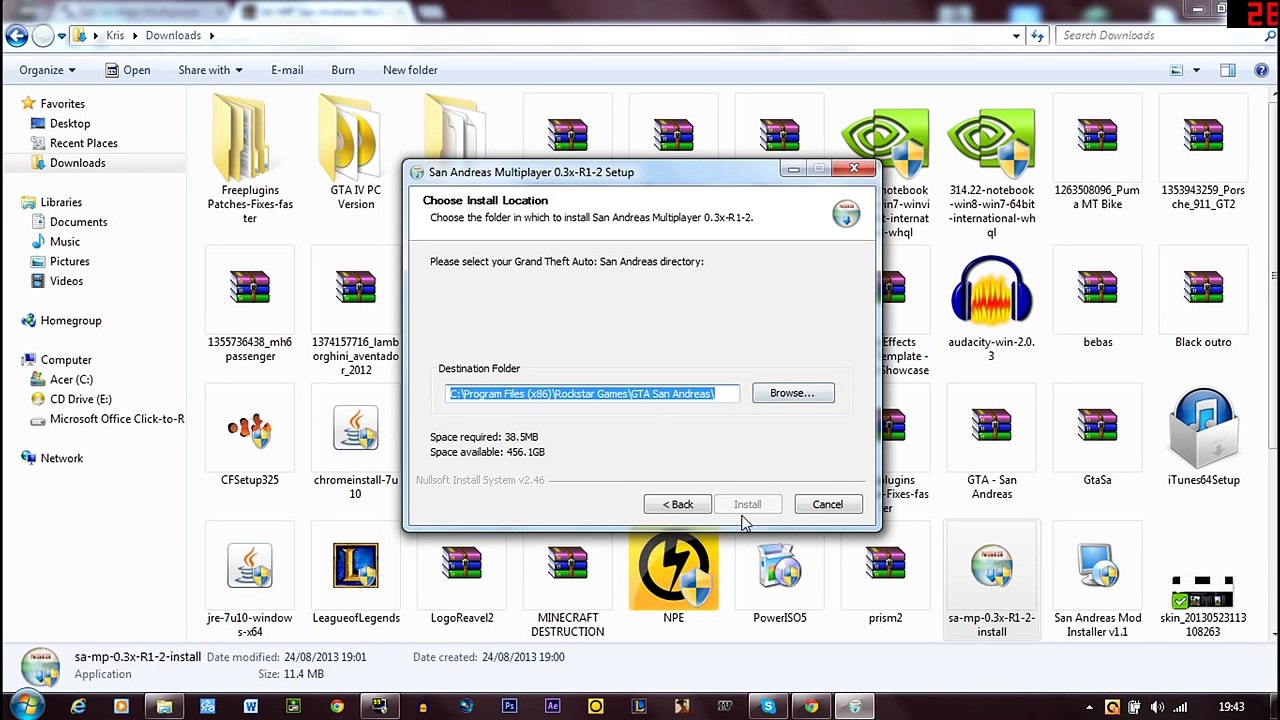Select the 1353943259_Porsche_911_GT2 archive
The width and height of the screenshot is (1280, 720).
point(1203,153)
